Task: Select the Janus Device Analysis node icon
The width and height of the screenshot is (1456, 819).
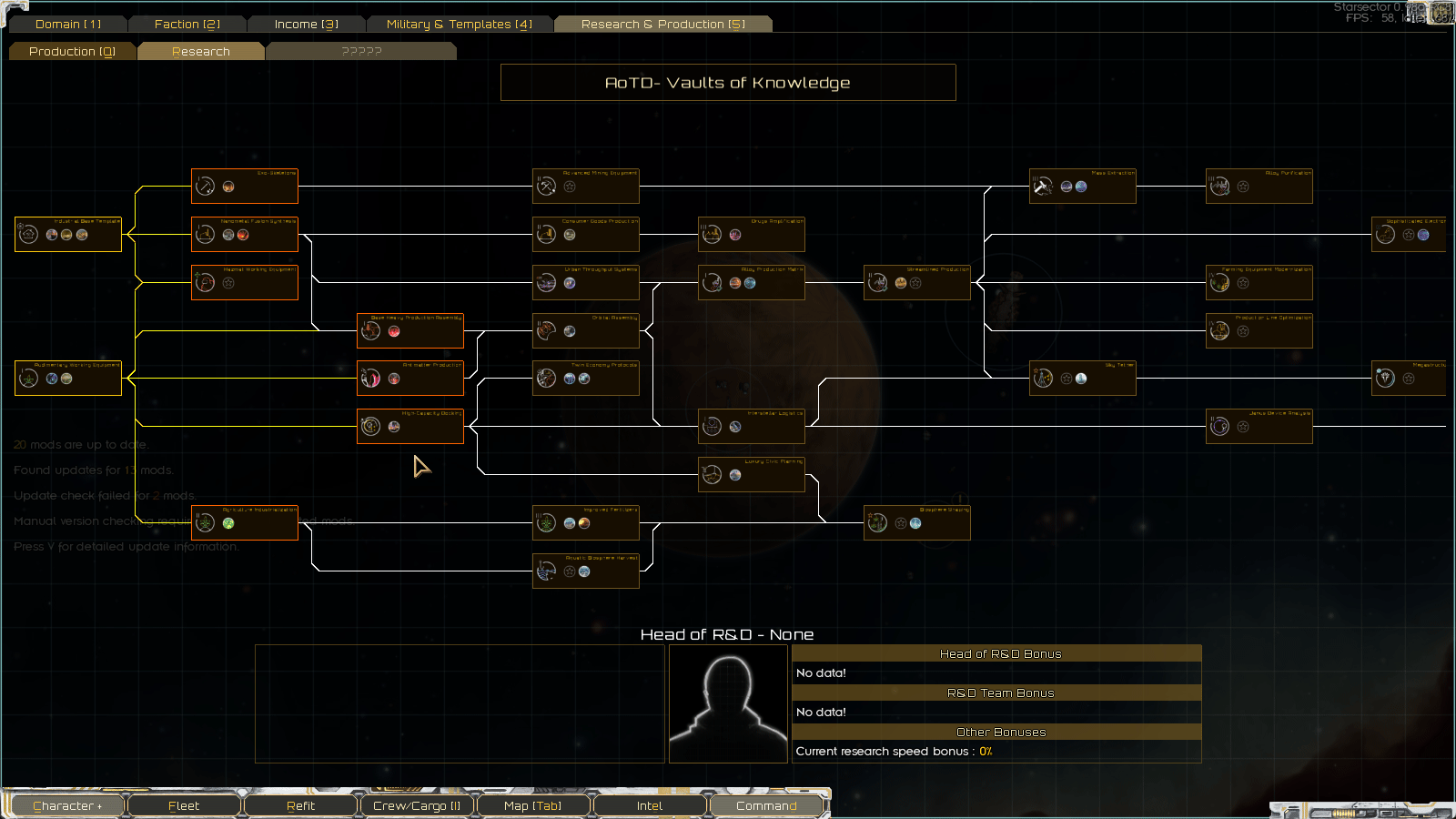Action: (1219, 427)
